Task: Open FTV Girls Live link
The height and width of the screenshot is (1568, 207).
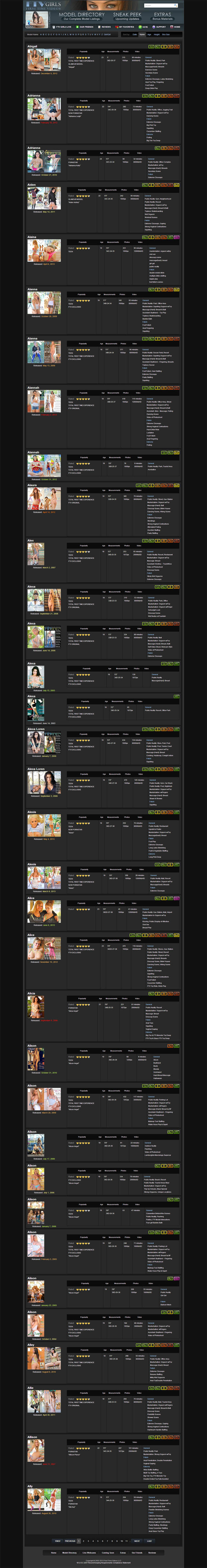Action: tap(62, 27)
